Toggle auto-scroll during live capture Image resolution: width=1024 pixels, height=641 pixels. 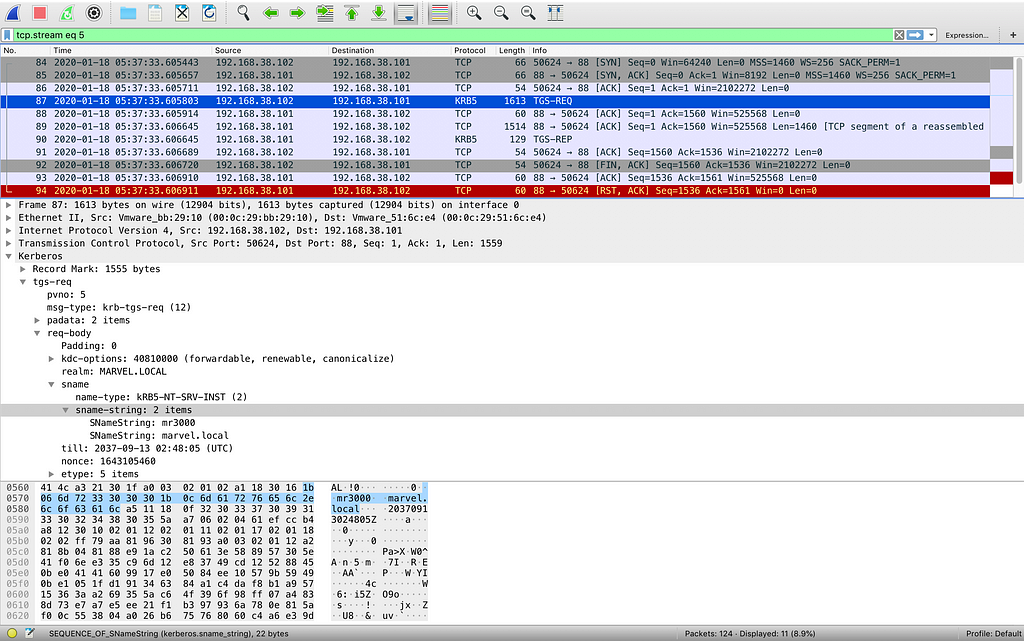click(406, 13)
